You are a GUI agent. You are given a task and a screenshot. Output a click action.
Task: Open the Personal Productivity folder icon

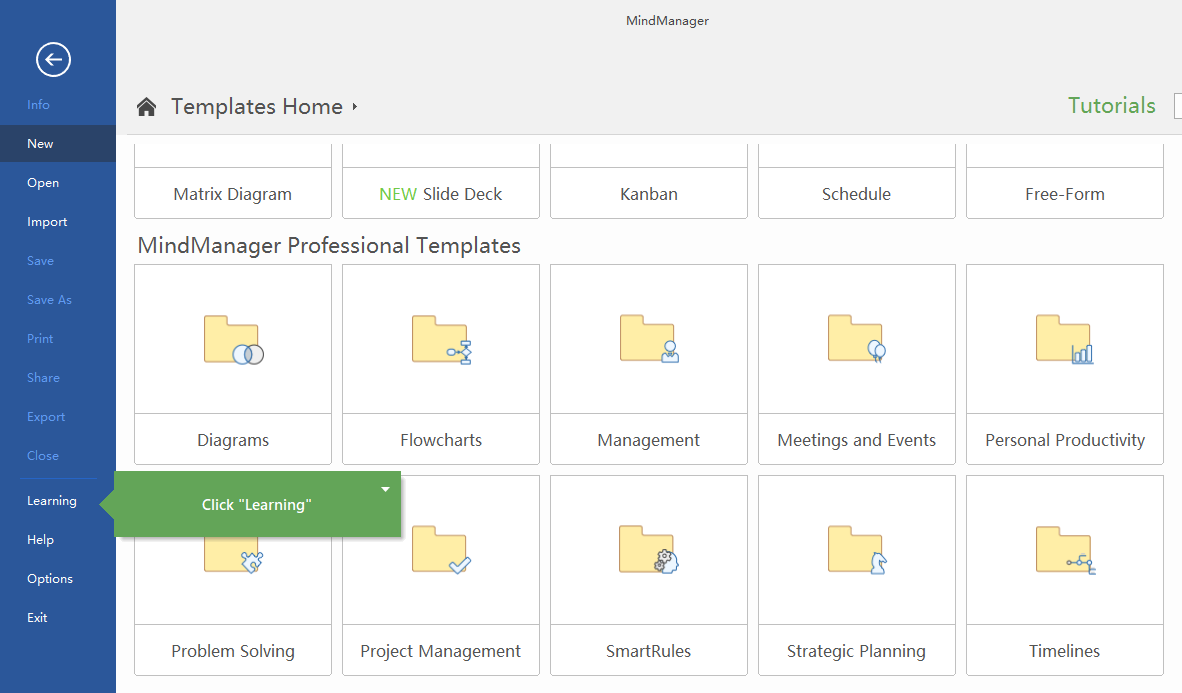pyautogui.click(x=1064, y=339)
